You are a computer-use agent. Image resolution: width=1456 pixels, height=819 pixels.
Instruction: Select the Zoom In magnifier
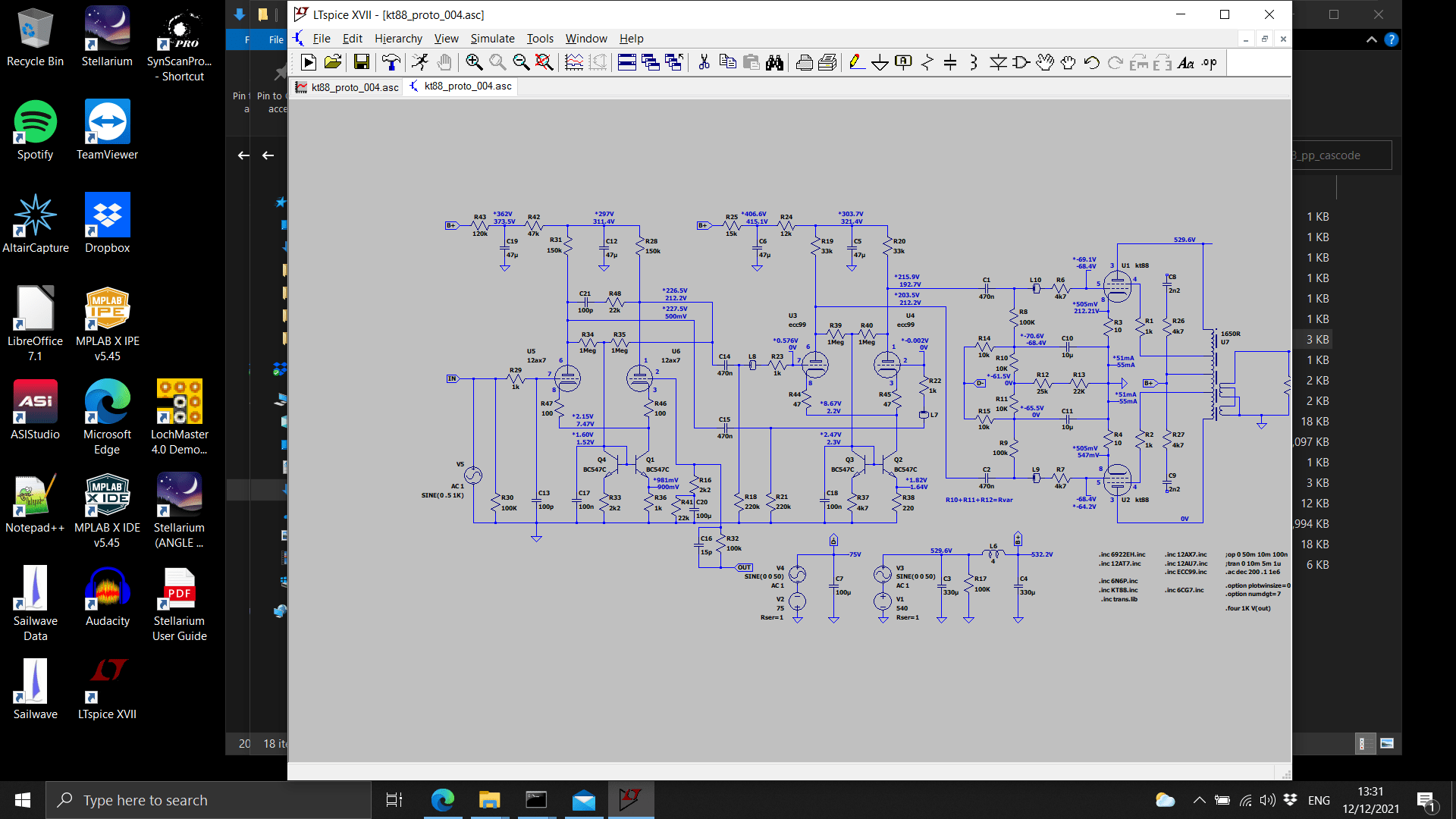coord(474,63)
